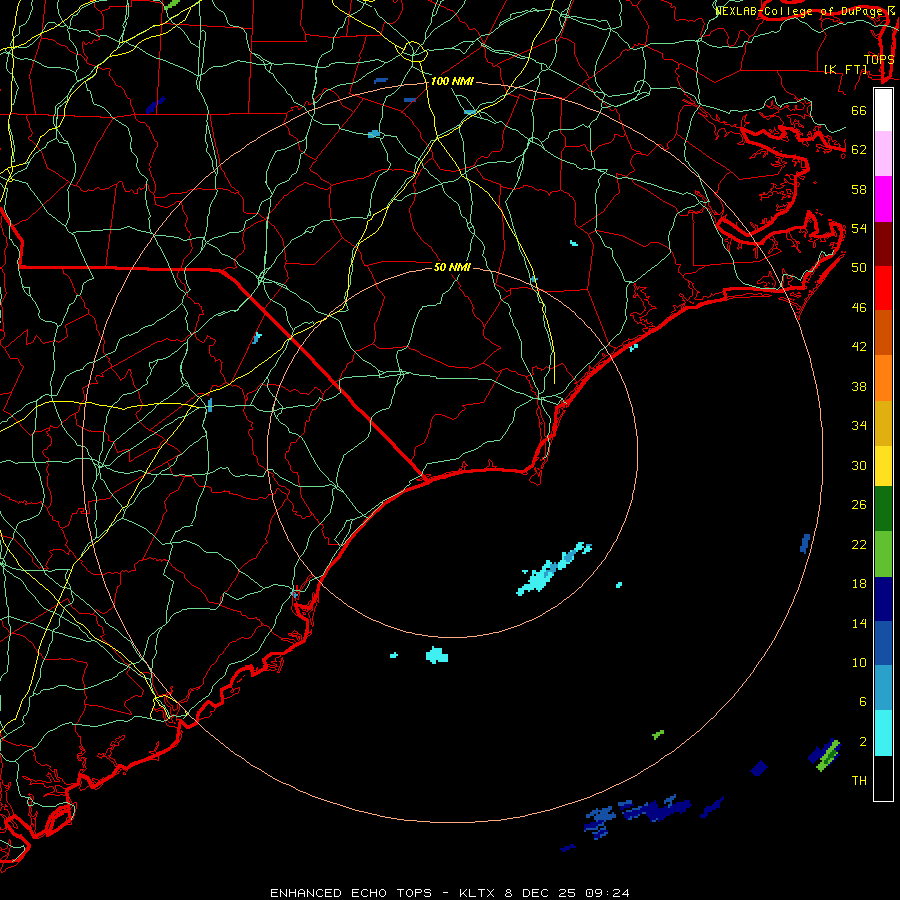Click the legend value "66"

point(859,111)
